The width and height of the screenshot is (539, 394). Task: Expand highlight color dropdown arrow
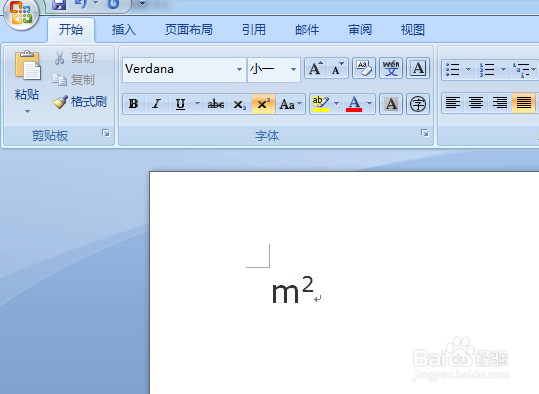pos(337,103)
